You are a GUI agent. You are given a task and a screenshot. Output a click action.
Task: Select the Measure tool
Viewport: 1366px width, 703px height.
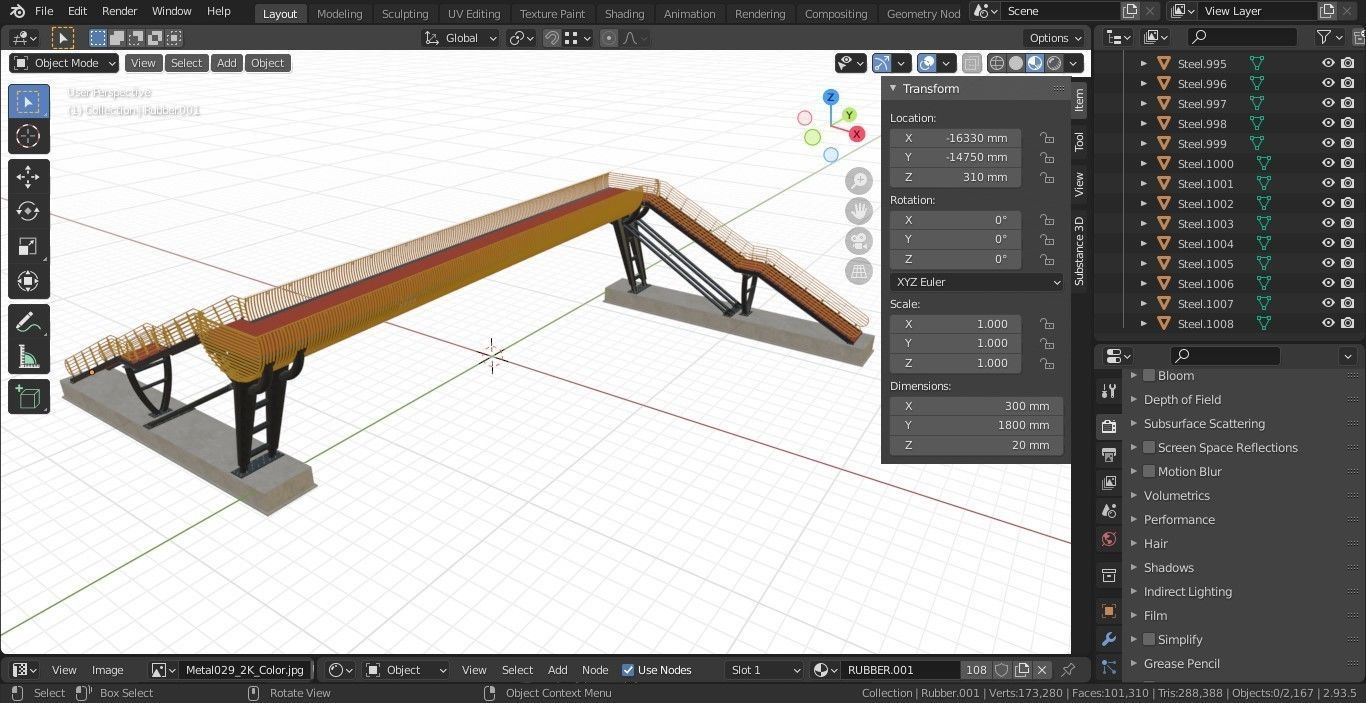tap(28, 357)
